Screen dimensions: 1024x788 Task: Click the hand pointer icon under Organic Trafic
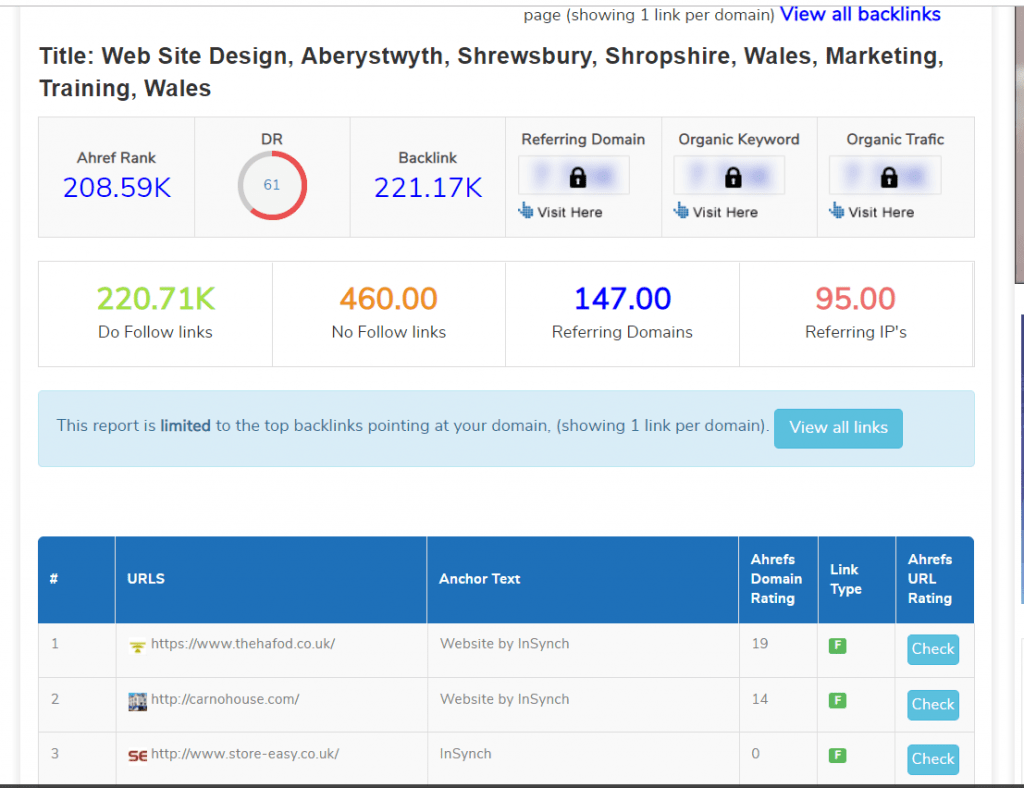click(837, 211)
